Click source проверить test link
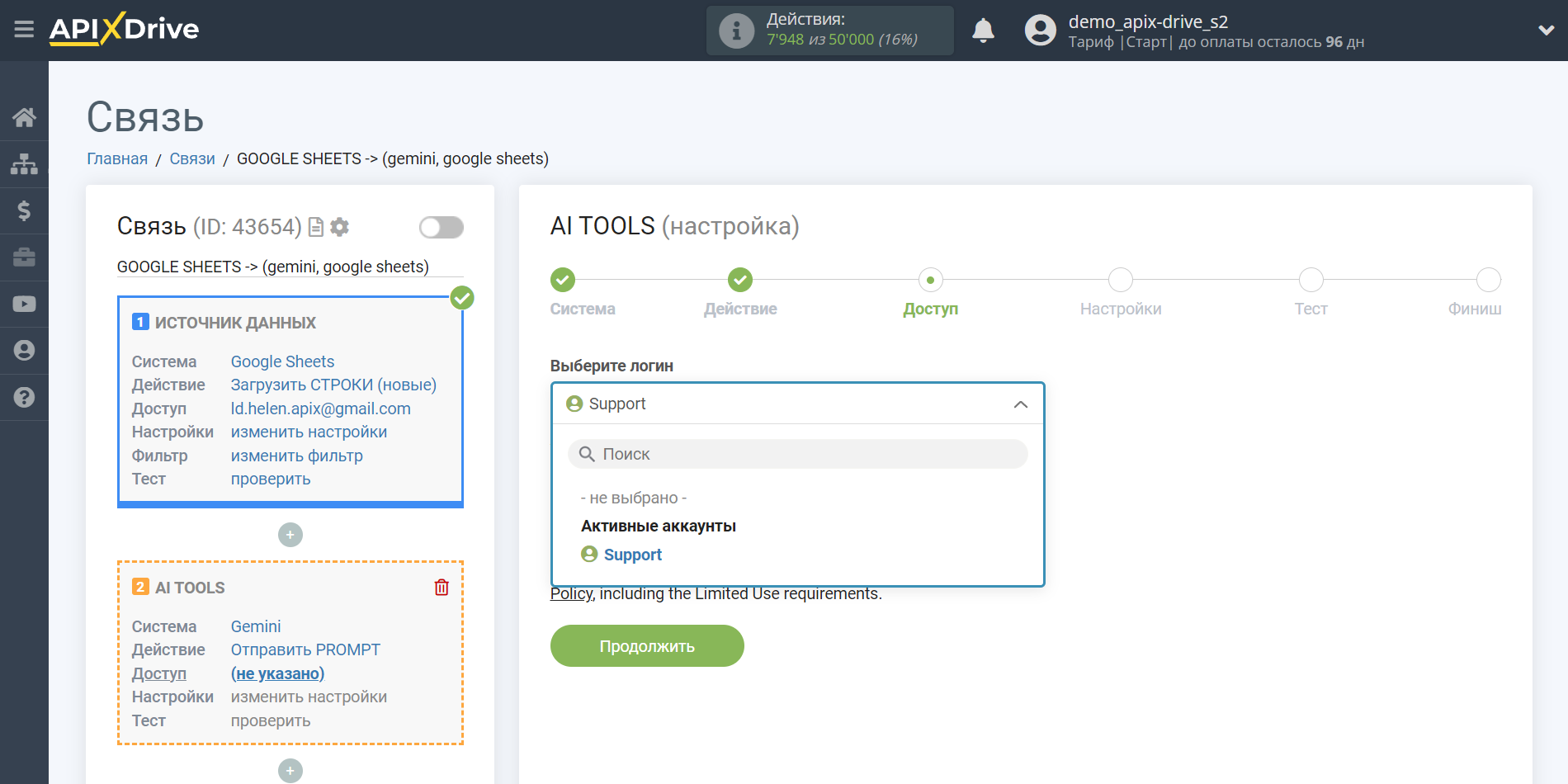The image size is (1568, 784). coord(271,479)
